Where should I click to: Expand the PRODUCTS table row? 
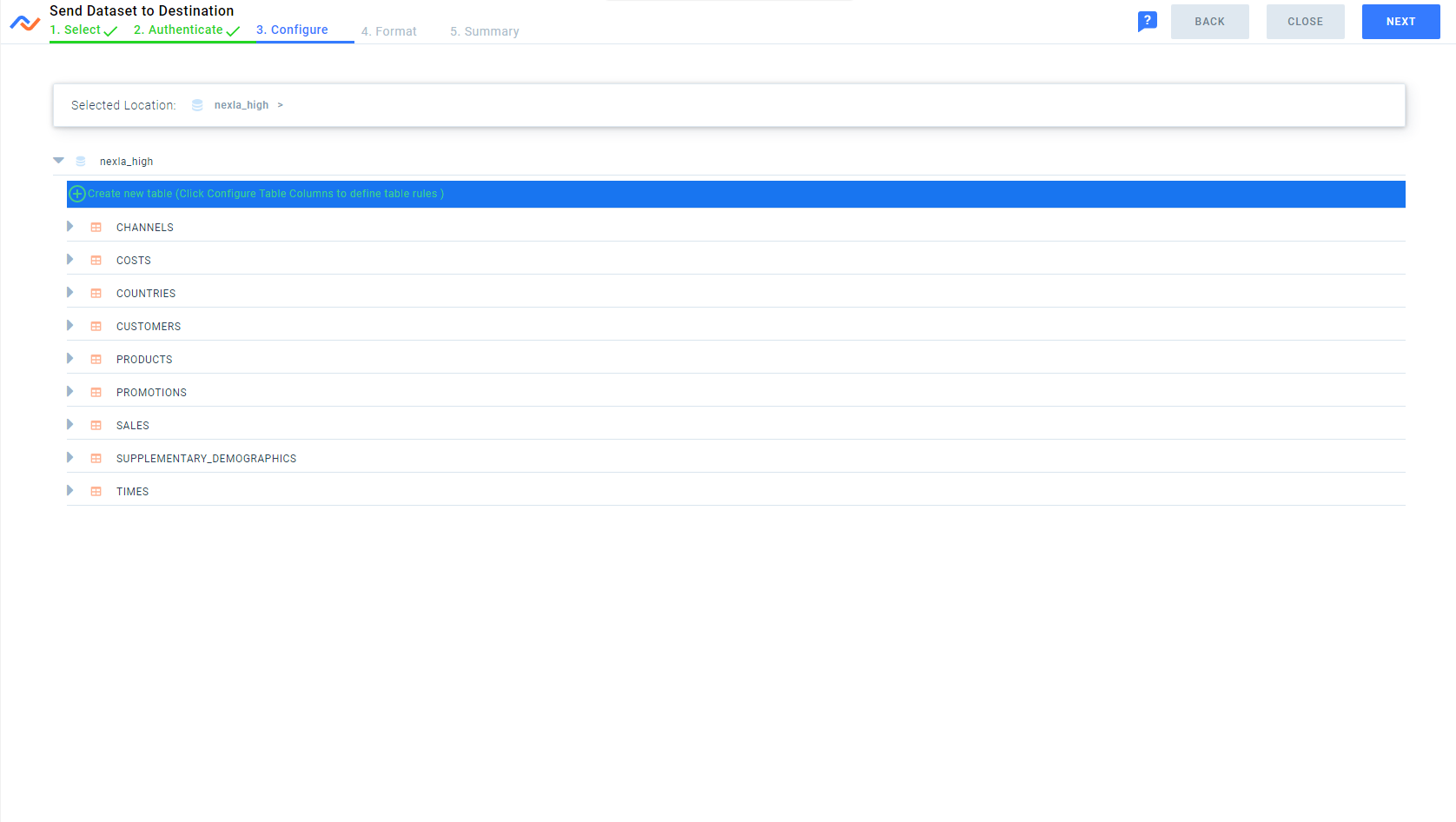coord(70,359)
